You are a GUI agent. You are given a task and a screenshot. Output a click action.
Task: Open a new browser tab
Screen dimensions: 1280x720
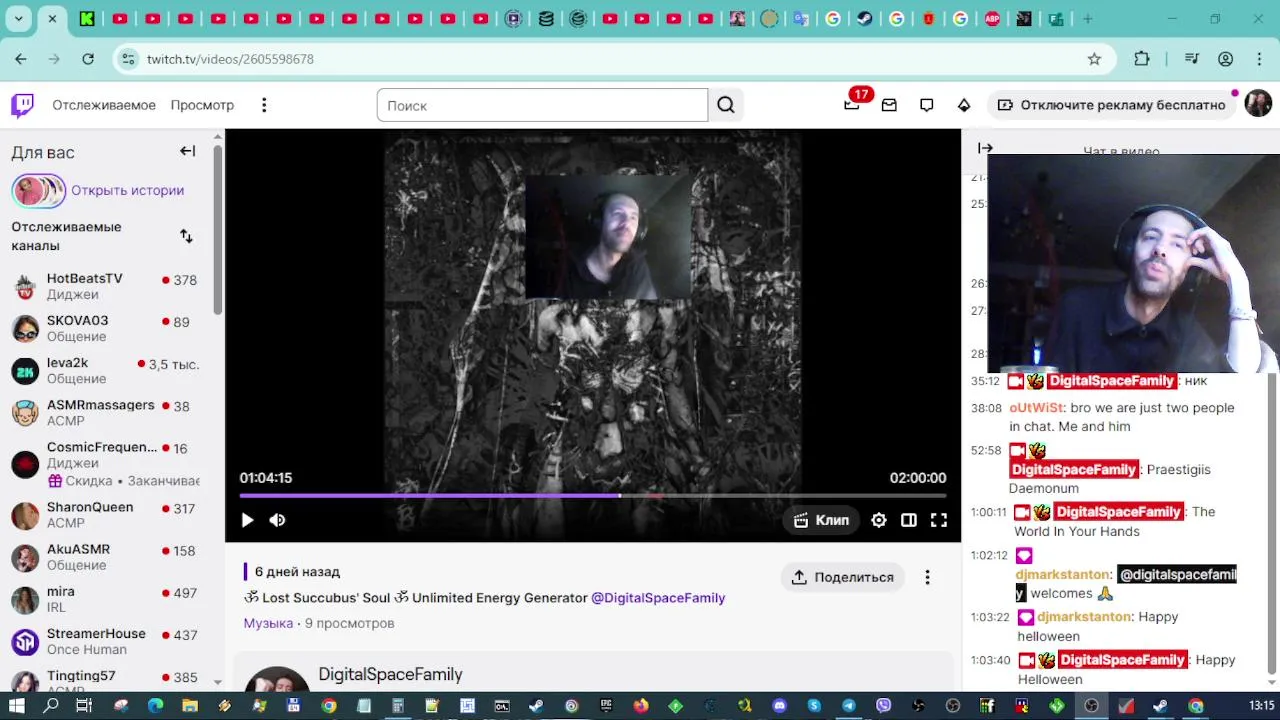1088,18
